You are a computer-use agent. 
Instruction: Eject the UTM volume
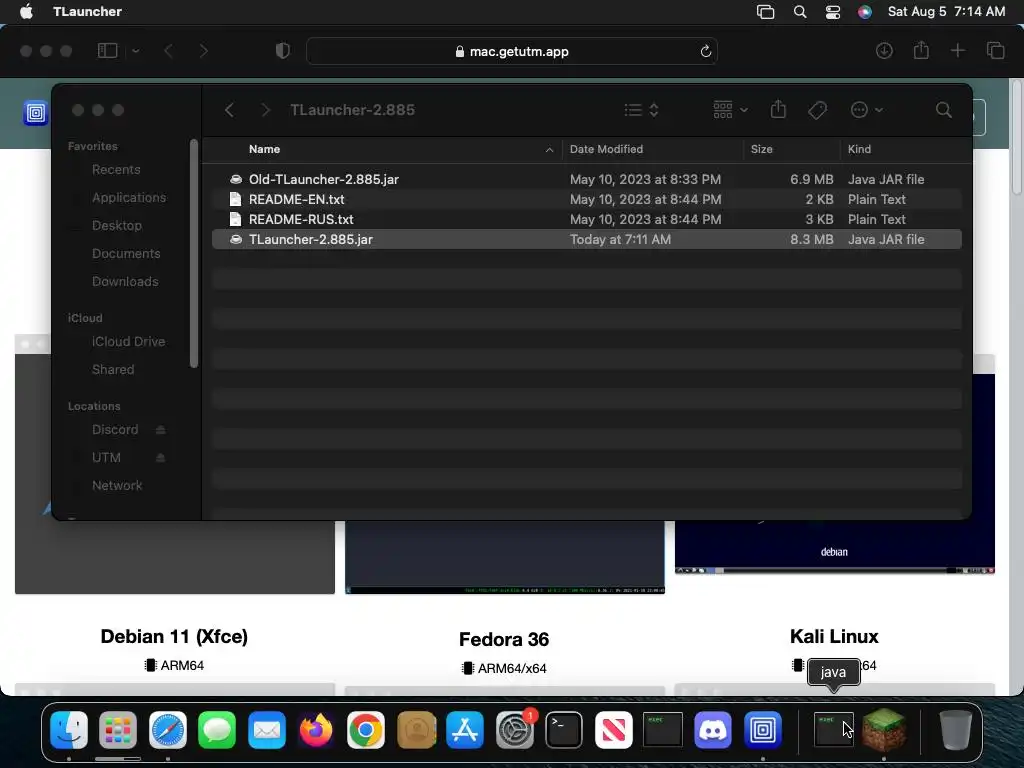pos(161,458)
